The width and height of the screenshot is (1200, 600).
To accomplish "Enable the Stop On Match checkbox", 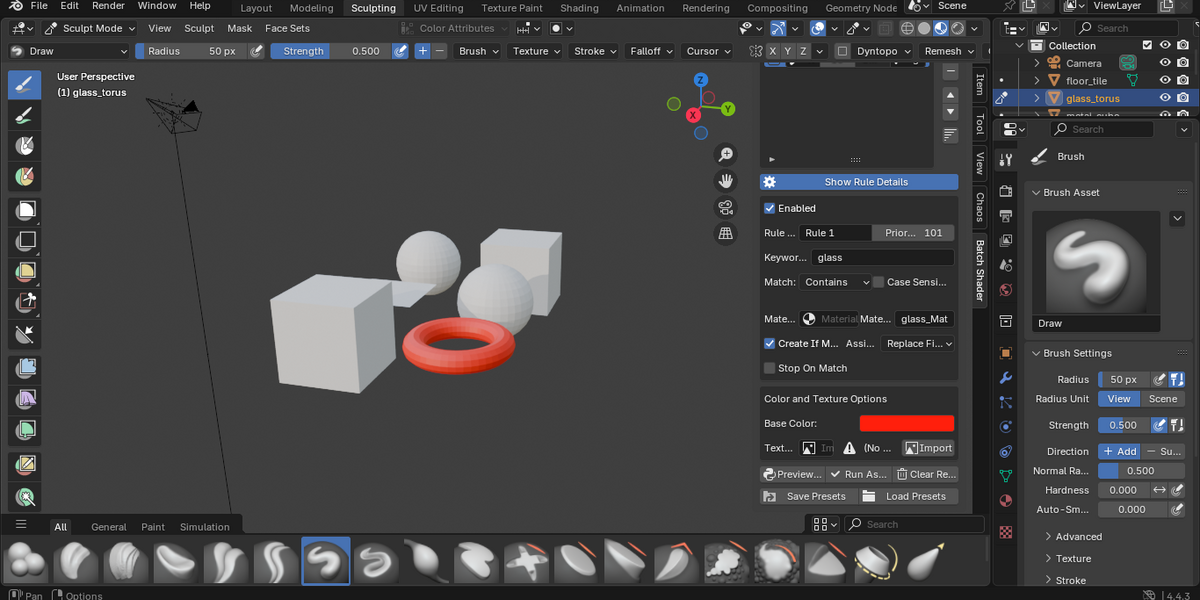I will tap(770, 368).
